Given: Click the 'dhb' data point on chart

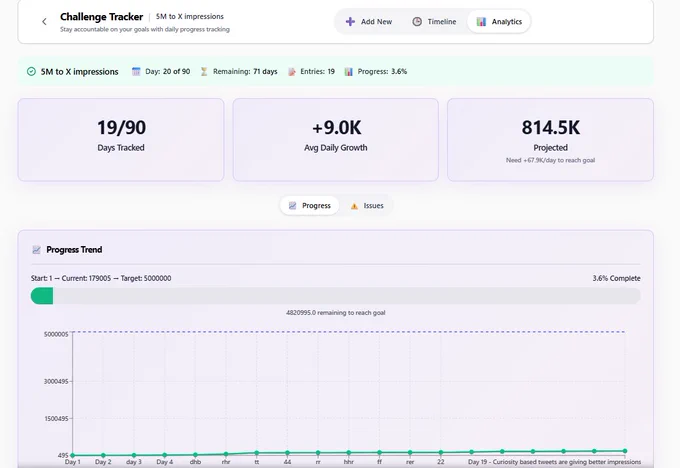Looking at the screenshot, I should [x=195, y=455].
